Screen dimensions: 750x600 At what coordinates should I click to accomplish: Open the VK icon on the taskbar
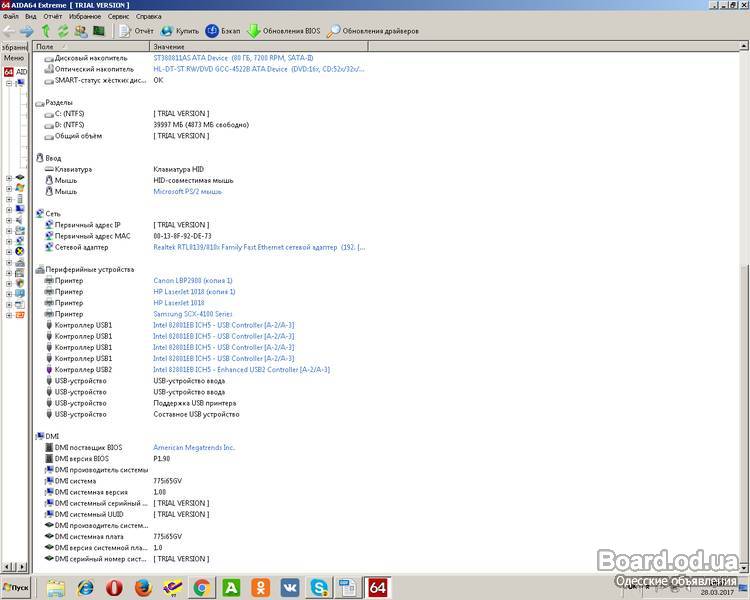(289, 588)
